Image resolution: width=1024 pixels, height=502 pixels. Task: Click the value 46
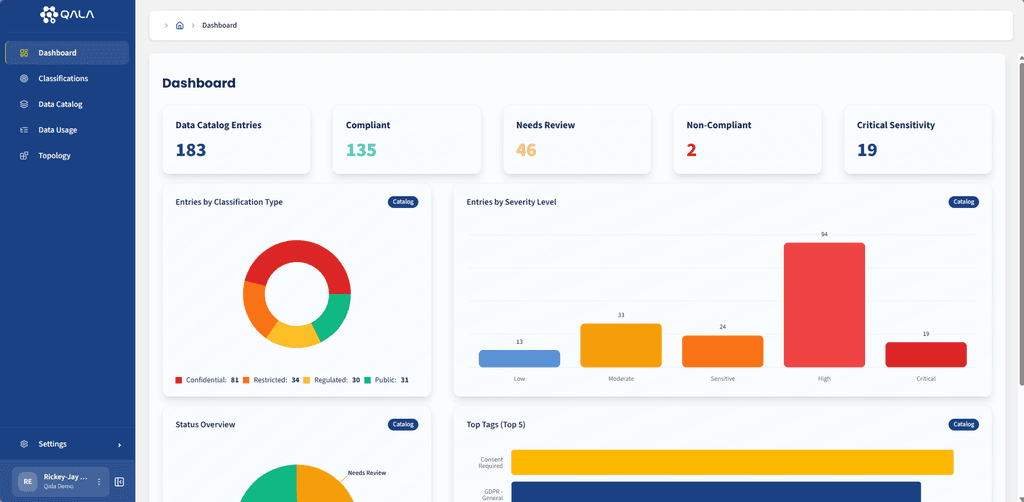526,150
